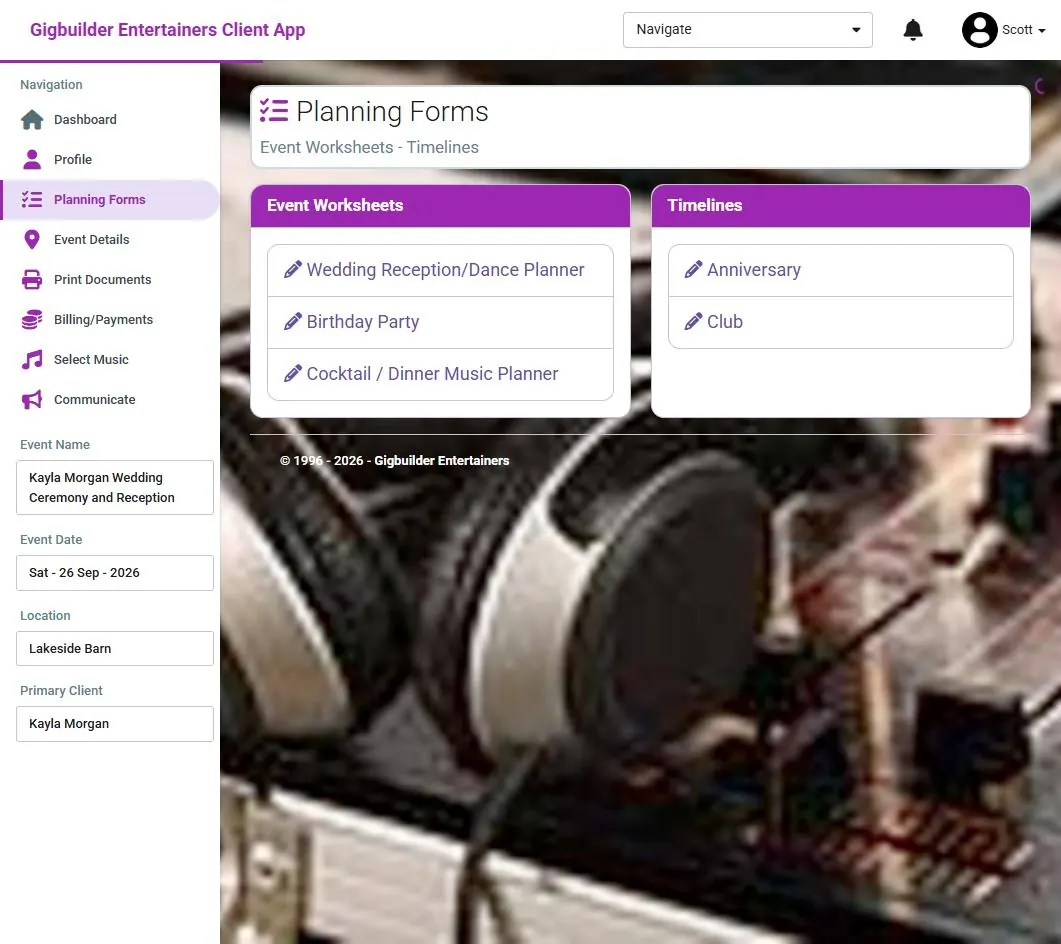Click the Print Documents printer icon
Image resolution: width=1061 pixels, height=944 pixels.
(x=32, y=279)
